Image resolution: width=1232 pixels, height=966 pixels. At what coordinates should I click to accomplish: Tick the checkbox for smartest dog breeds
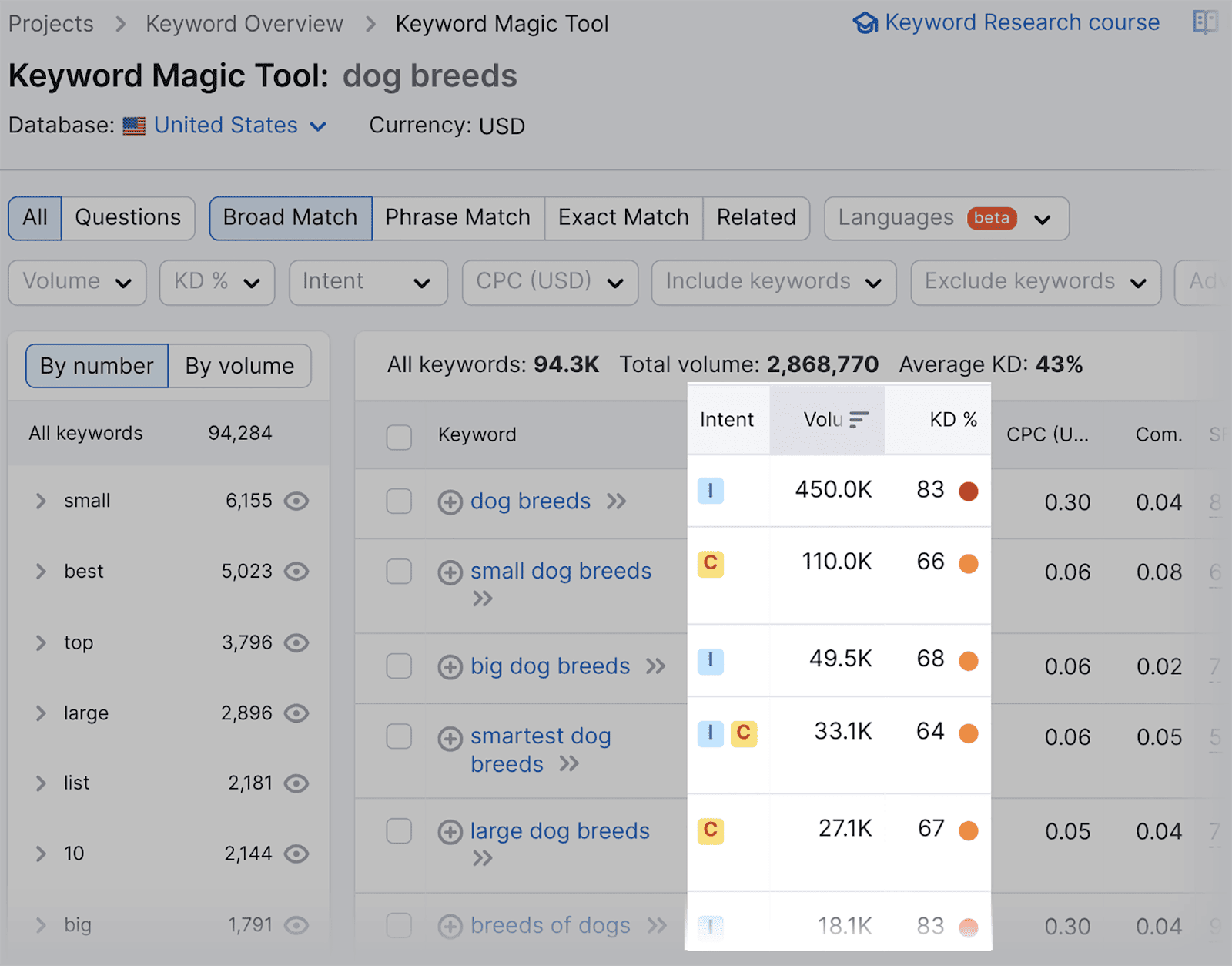pyautogui.click(x=399, y=737)
